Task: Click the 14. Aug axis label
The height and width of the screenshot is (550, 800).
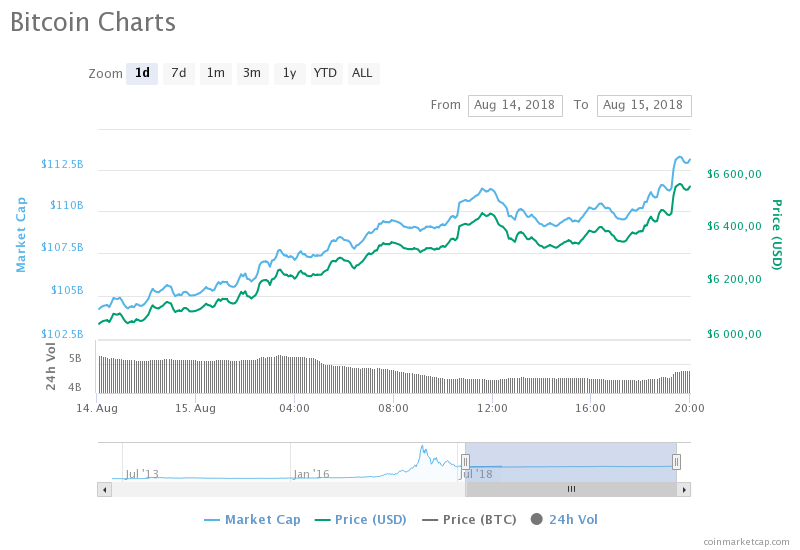Action: tap(97, 408)
